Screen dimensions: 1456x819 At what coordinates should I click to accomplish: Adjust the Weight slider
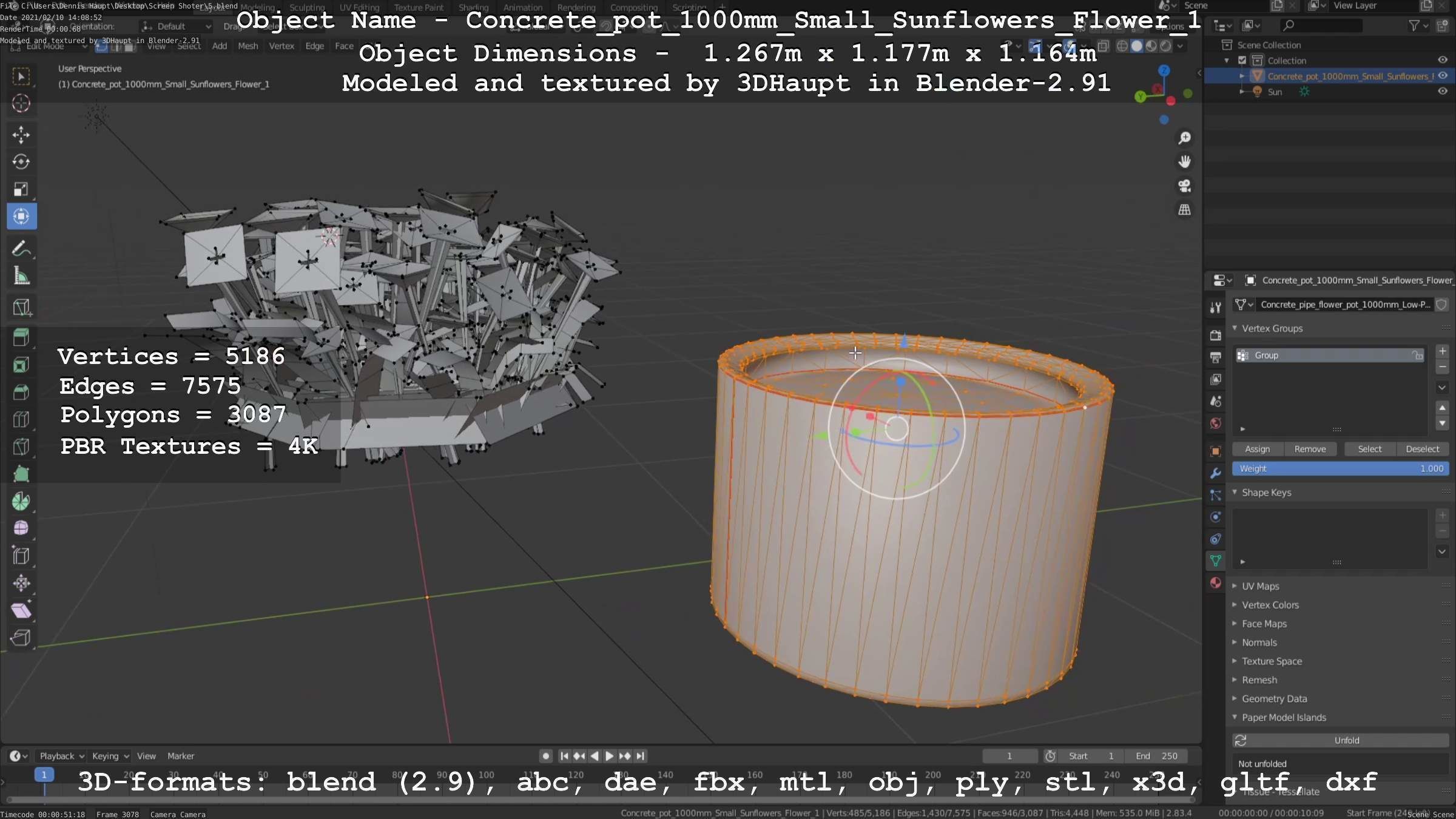point(1341,468)
